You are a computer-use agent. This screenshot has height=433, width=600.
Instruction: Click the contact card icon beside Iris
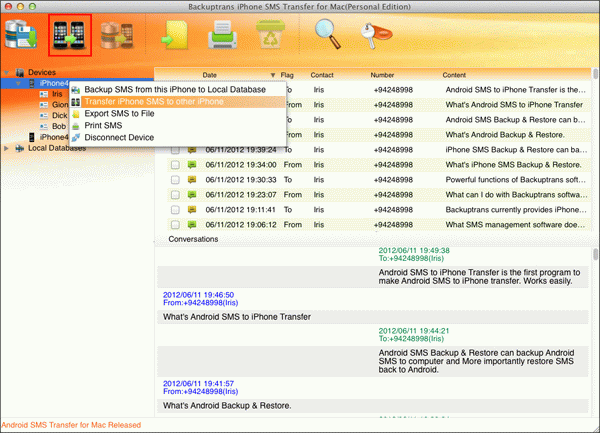pos(44,94)
